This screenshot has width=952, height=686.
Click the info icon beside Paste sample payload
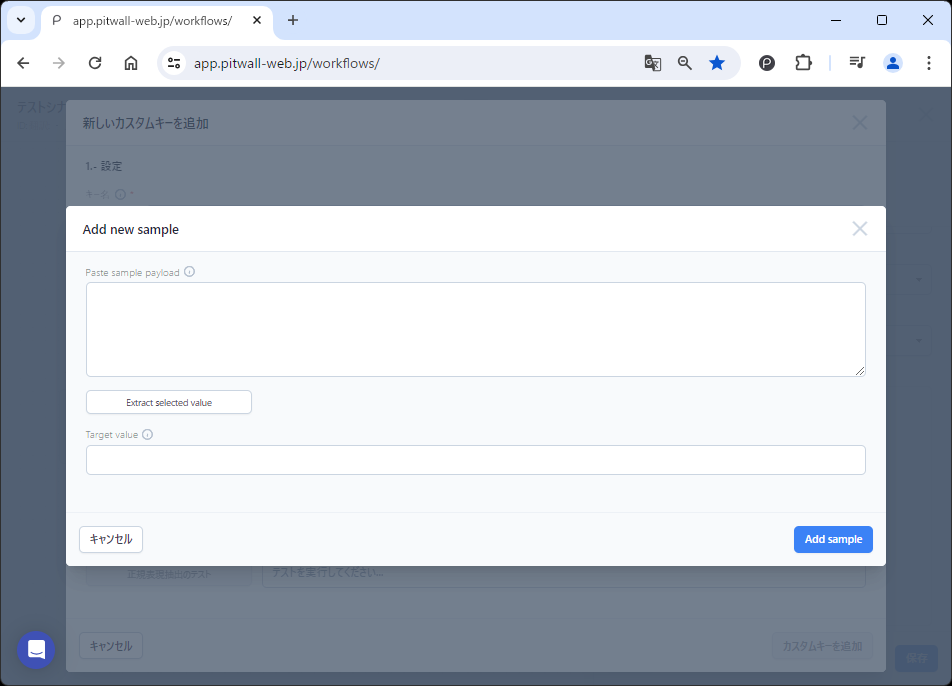tap(189, 272)
